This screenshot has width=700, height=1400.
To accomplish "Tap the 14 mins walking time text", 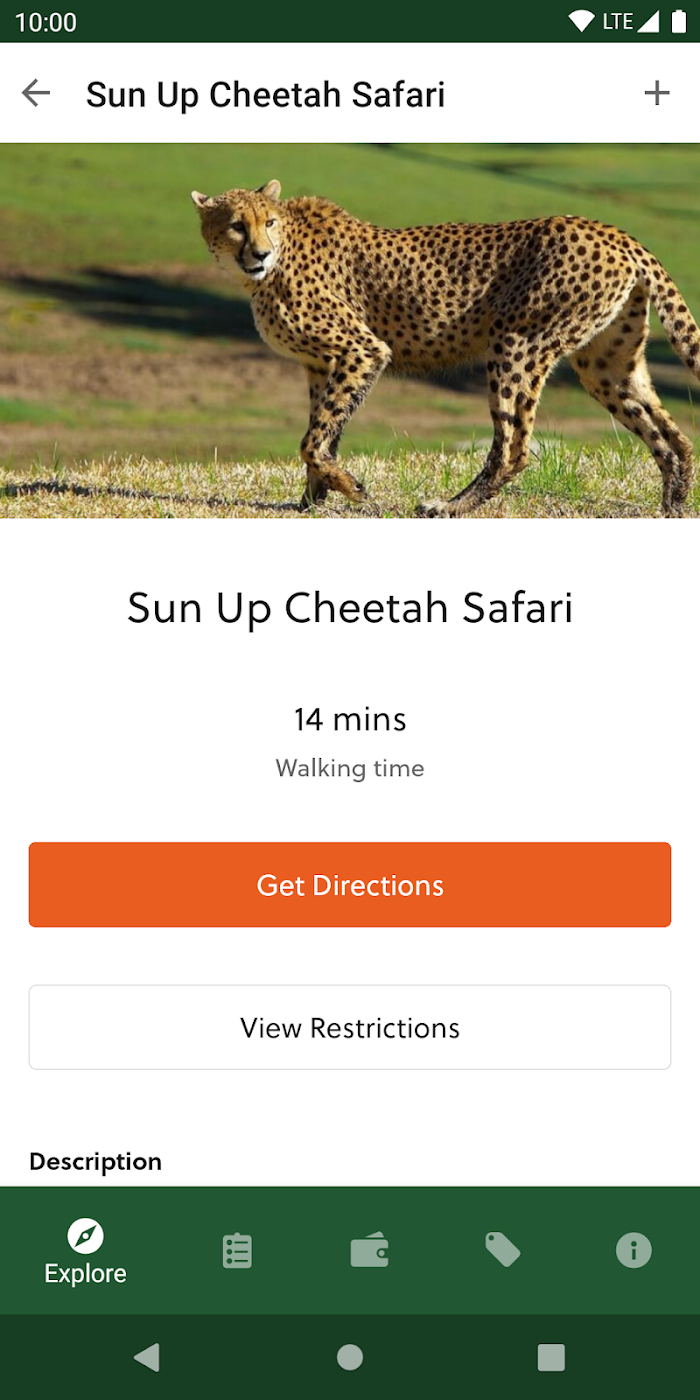I will [350, 719].
